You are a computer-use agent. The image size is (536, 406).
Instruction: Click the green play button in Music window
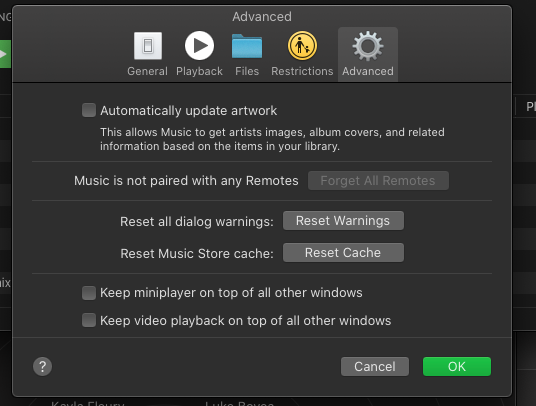pos(5,54)
